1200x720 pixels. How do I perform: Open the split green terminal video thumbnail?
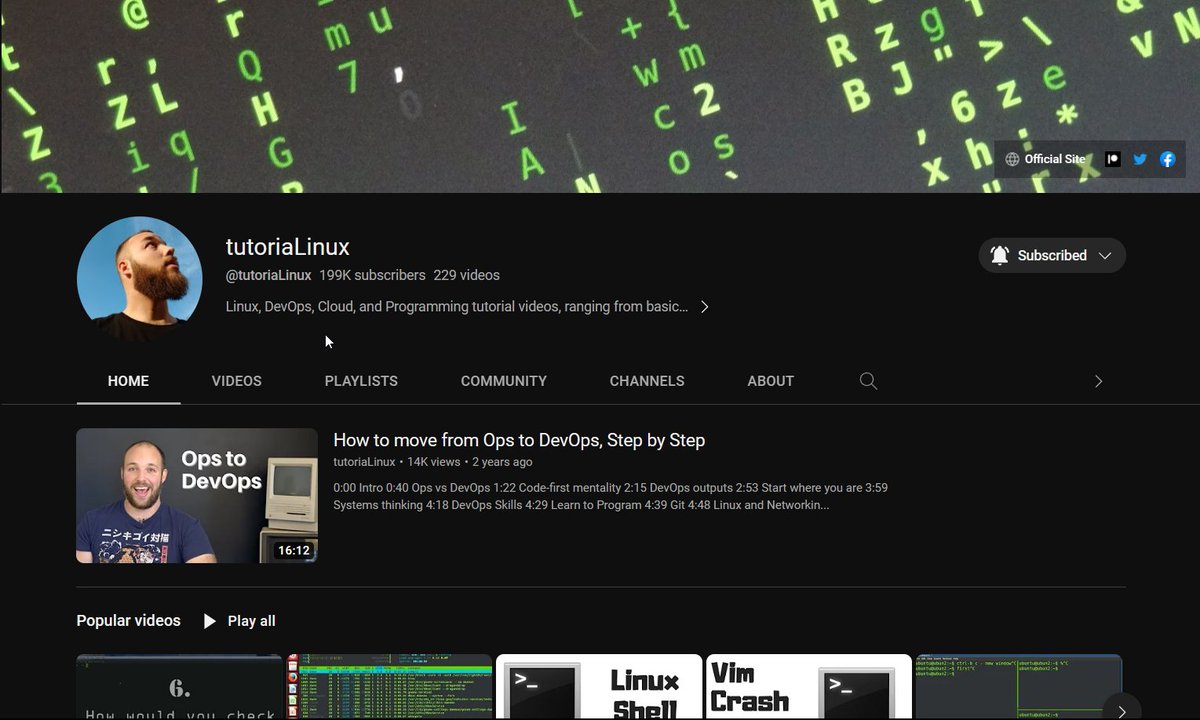[1019, 687]
